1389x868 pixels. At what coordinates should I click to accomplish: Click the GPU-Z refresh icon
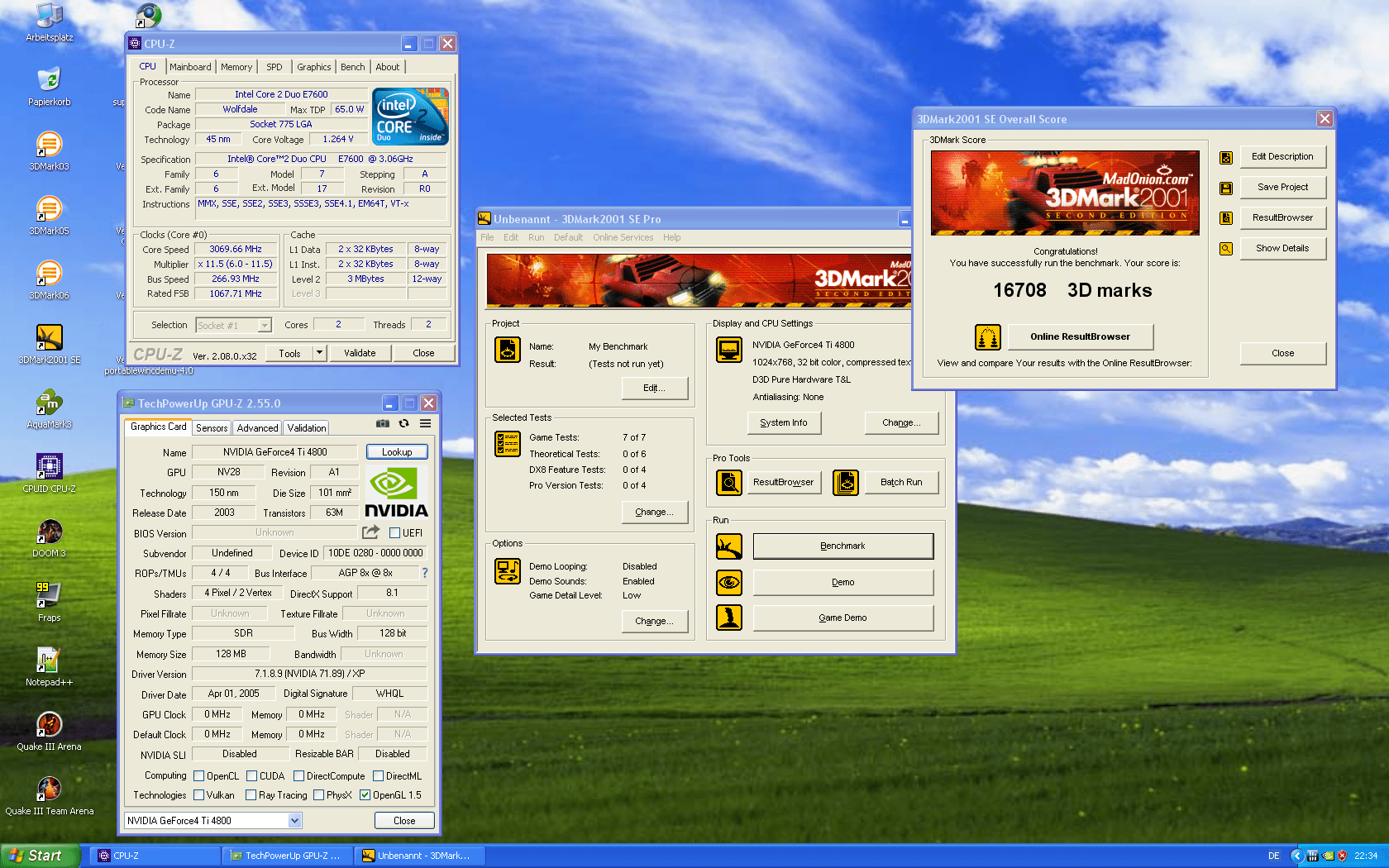[x=403, y=423]
